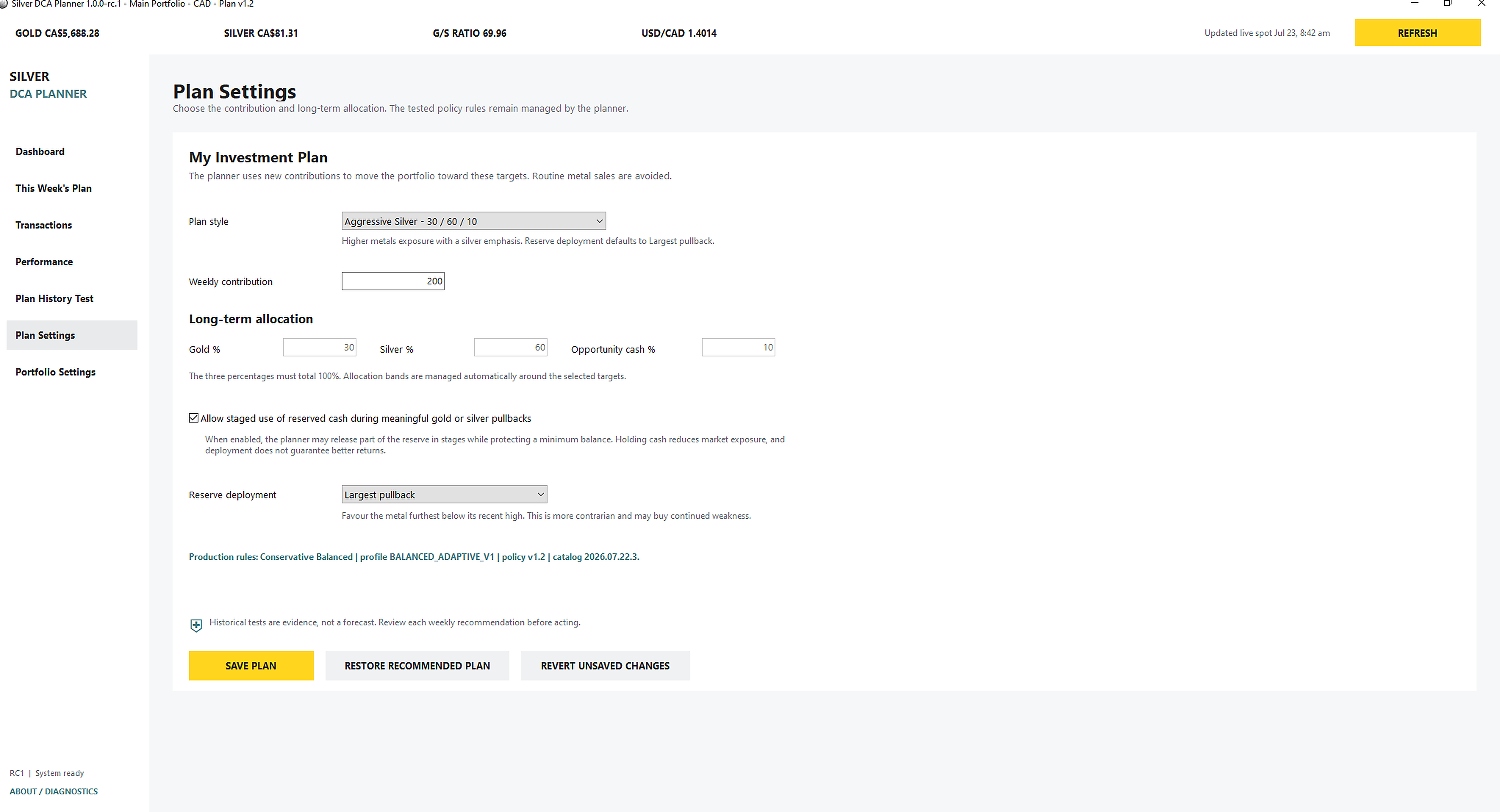Click the G/S RATIO 69.96 value
This screenshot has width=1500, height=812.
469,33
